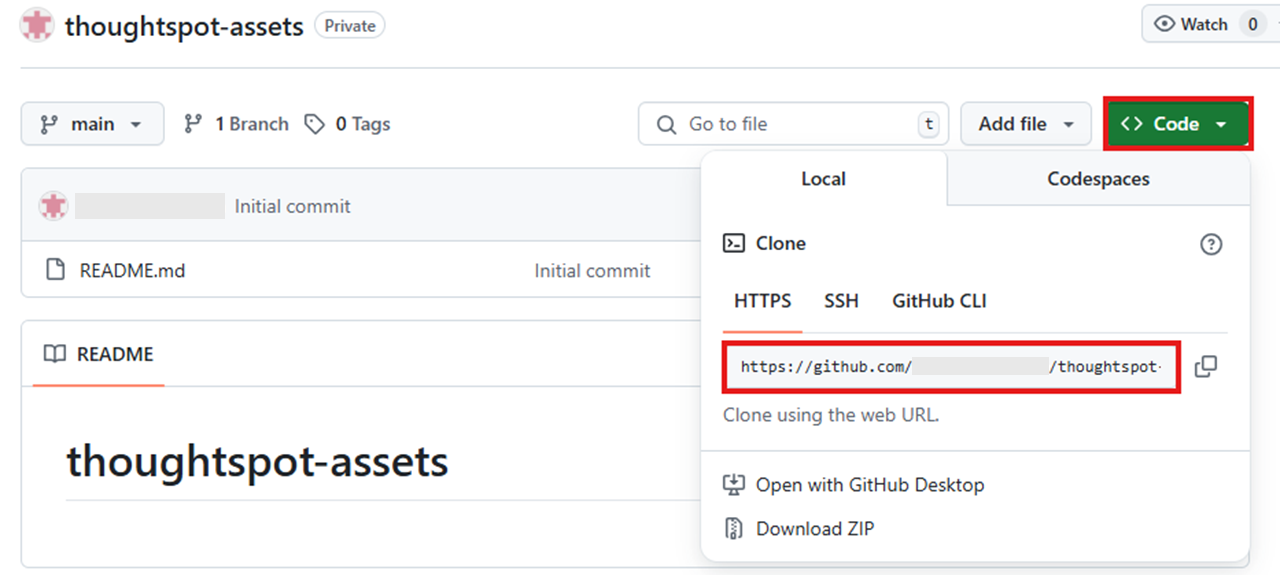
Task: Click the GitHub Desktop icon
Action: [x=734, y=485]
